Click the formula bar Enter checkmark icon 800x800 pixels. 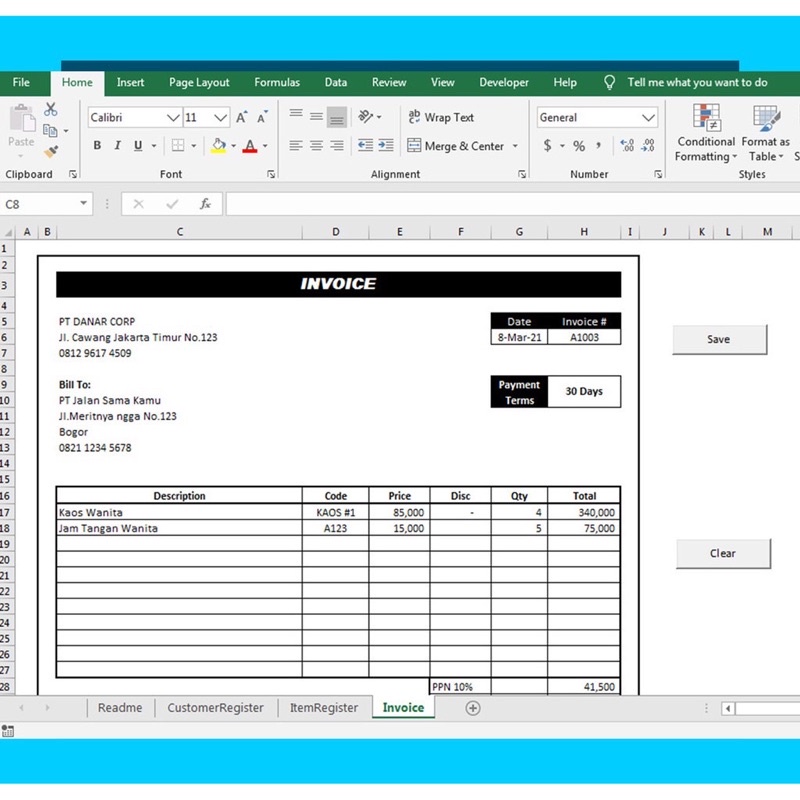pyautogui.click(x=172, y=204)
